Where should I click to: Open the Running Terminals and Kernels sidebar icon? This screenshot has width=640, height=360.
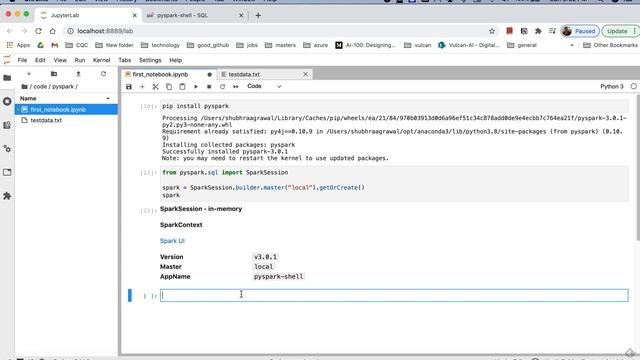point(7,101)
